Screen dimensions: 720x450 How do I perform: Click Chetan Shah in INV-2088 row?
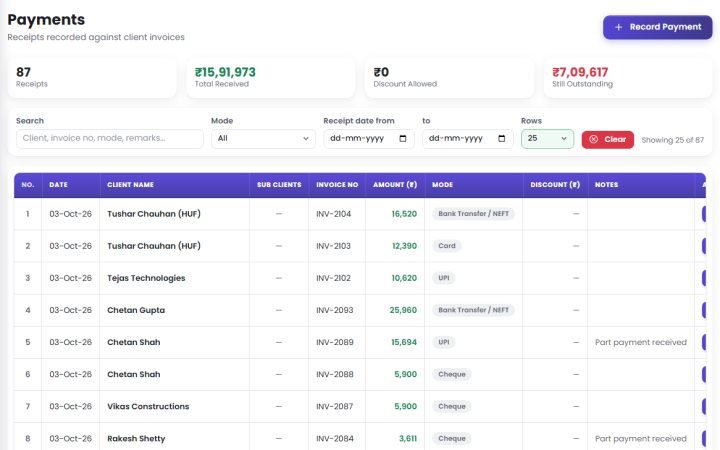pyautogui.click(x=134, y=375)
